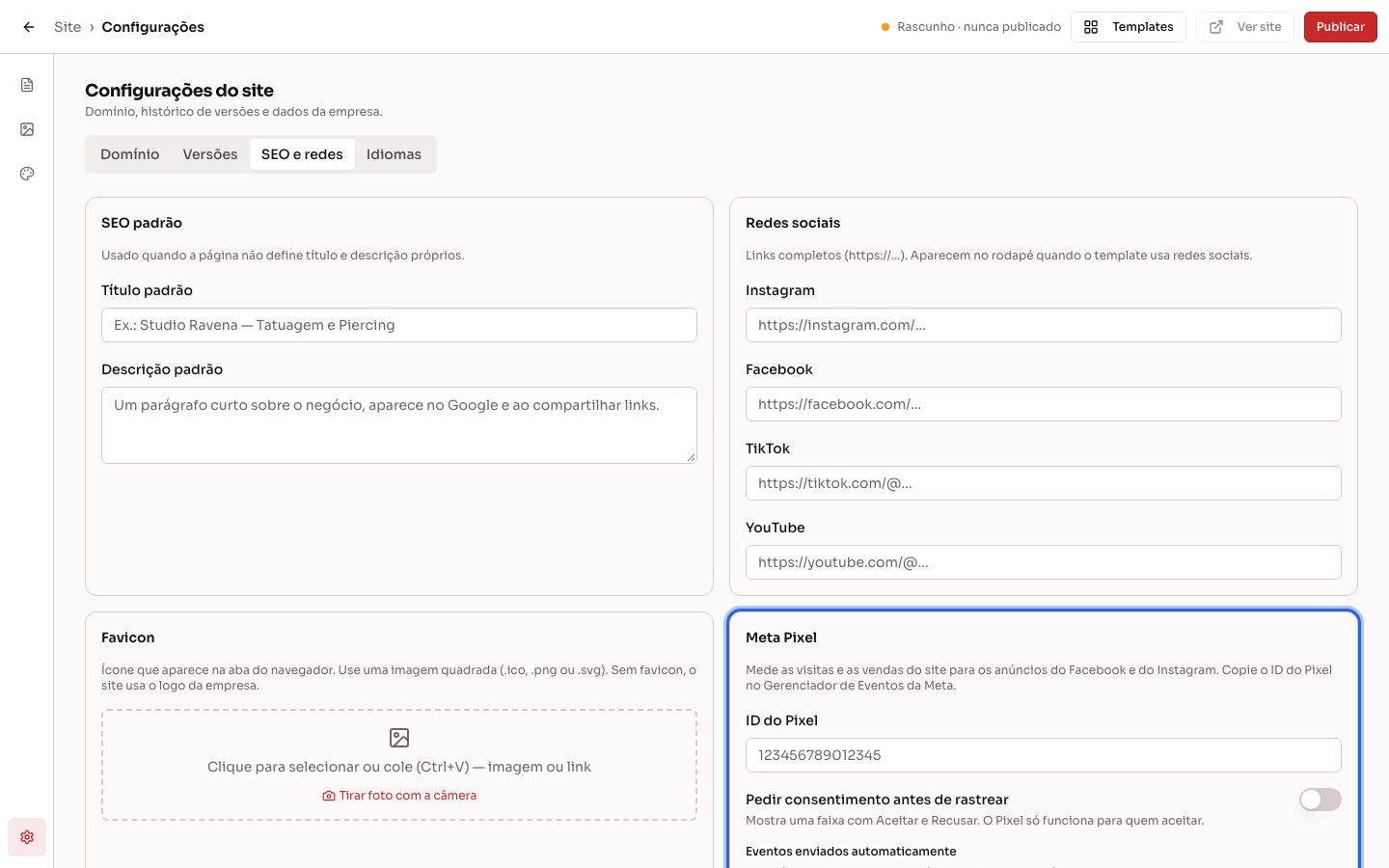The height and width of the screenshot is (868, 1389).
Task: Click the Rascunho · nunca publicado status
Action: [971, 27]
